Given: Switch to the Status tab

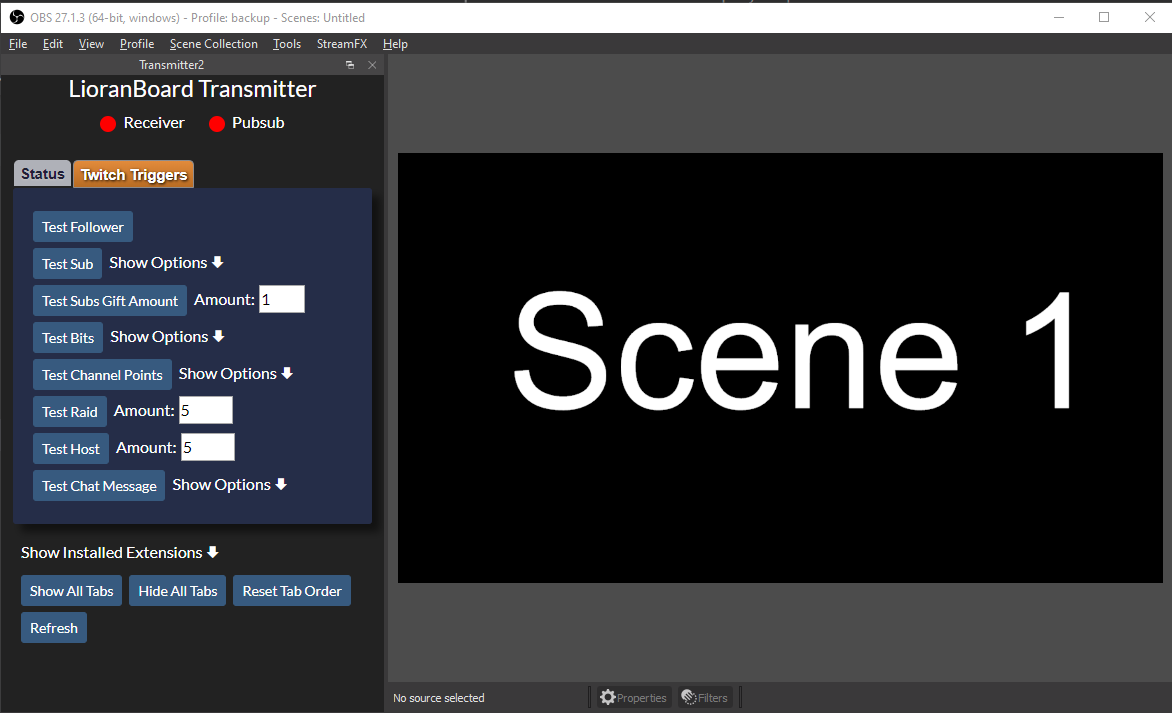Looking at the screenshot, I should click(43, 174).
